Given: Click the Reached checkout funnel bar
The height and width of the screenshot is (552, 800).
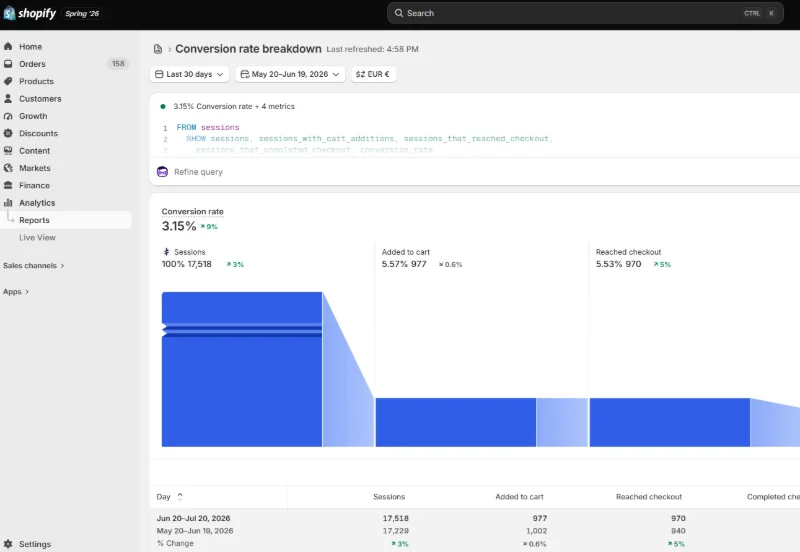Looking at the screenshot, I should 669,422.
